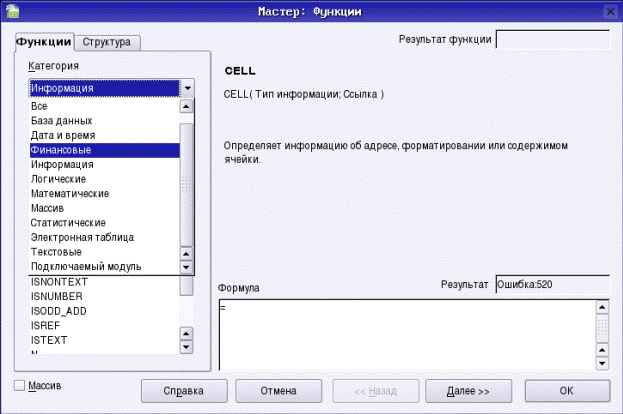Confirm with the OK button
The image size is (623, 414).
[567, 391]
